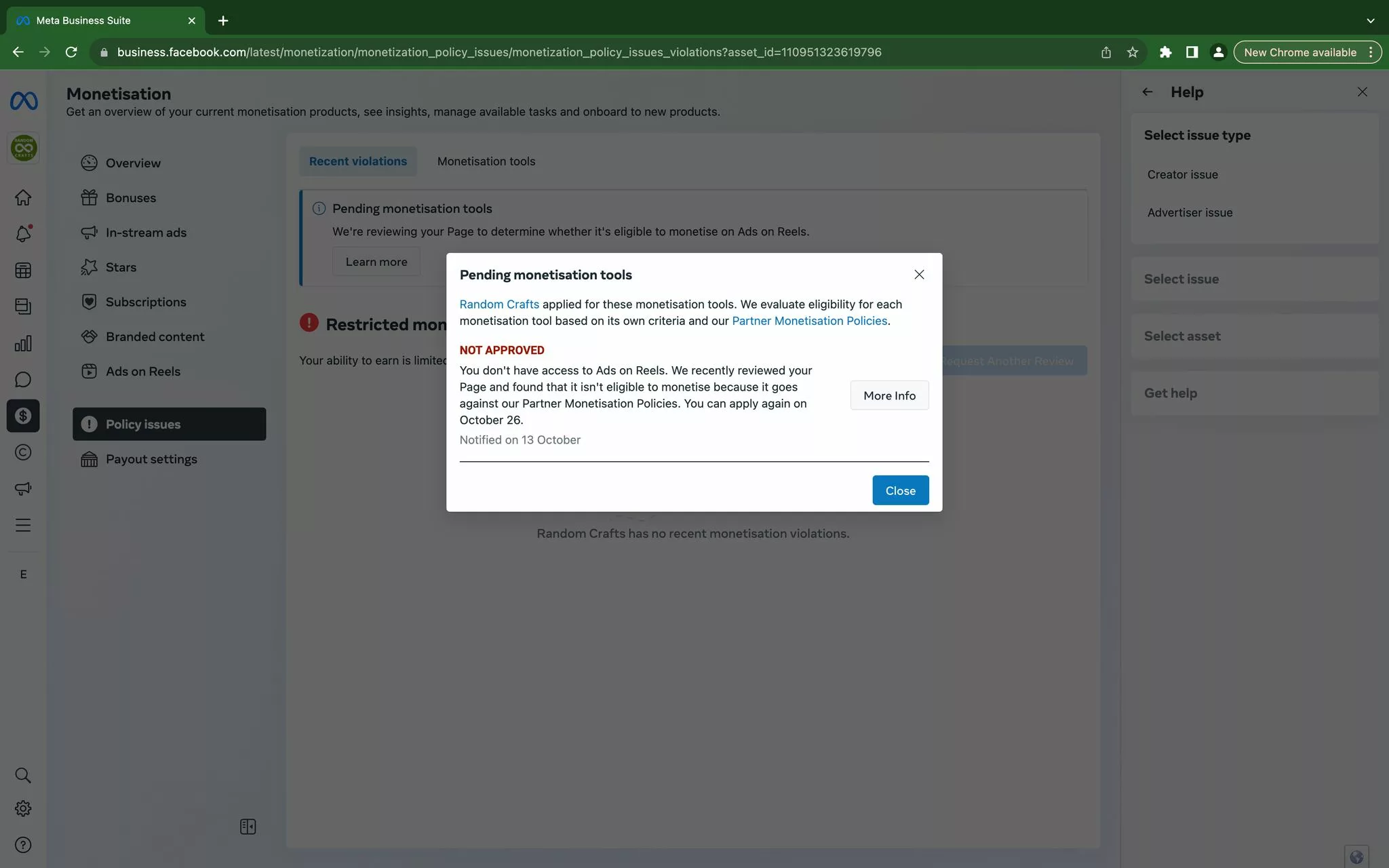Open the E item in left rail
The width and height of the screenshot is (1389, 868).
pos(23,574)
